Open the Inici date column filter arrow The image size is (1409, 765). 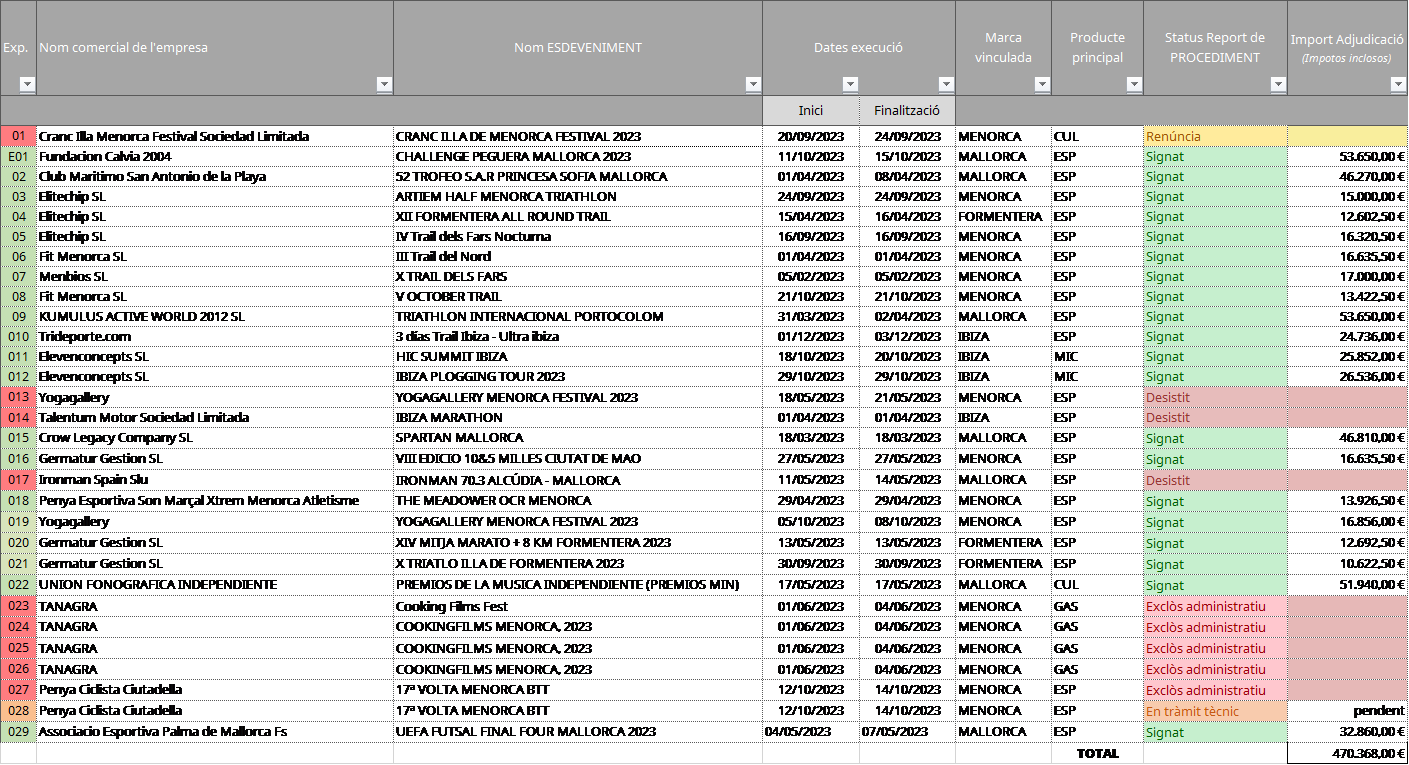pyautogui.click(x=850, y=85)
